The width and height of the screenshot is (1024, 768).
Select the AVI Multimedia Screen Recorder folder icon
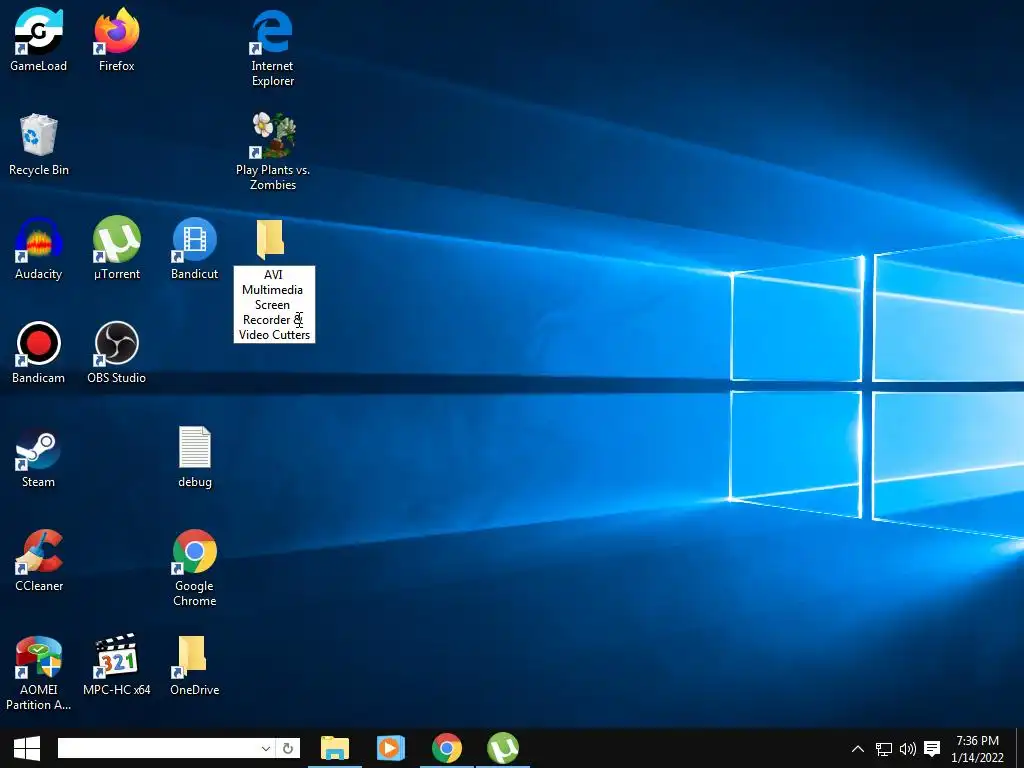coord(270,240)
